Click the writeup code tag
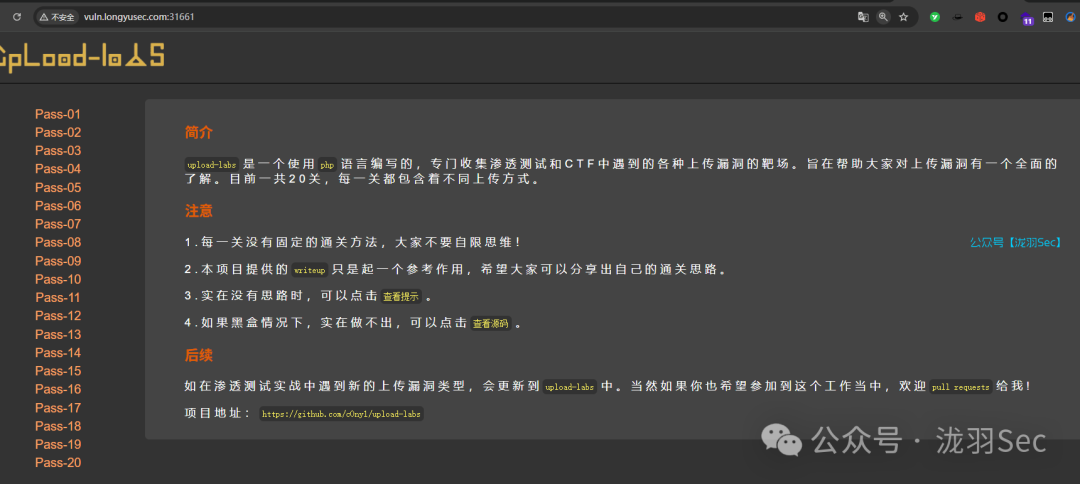The image size is (1080, 484). 309,270
